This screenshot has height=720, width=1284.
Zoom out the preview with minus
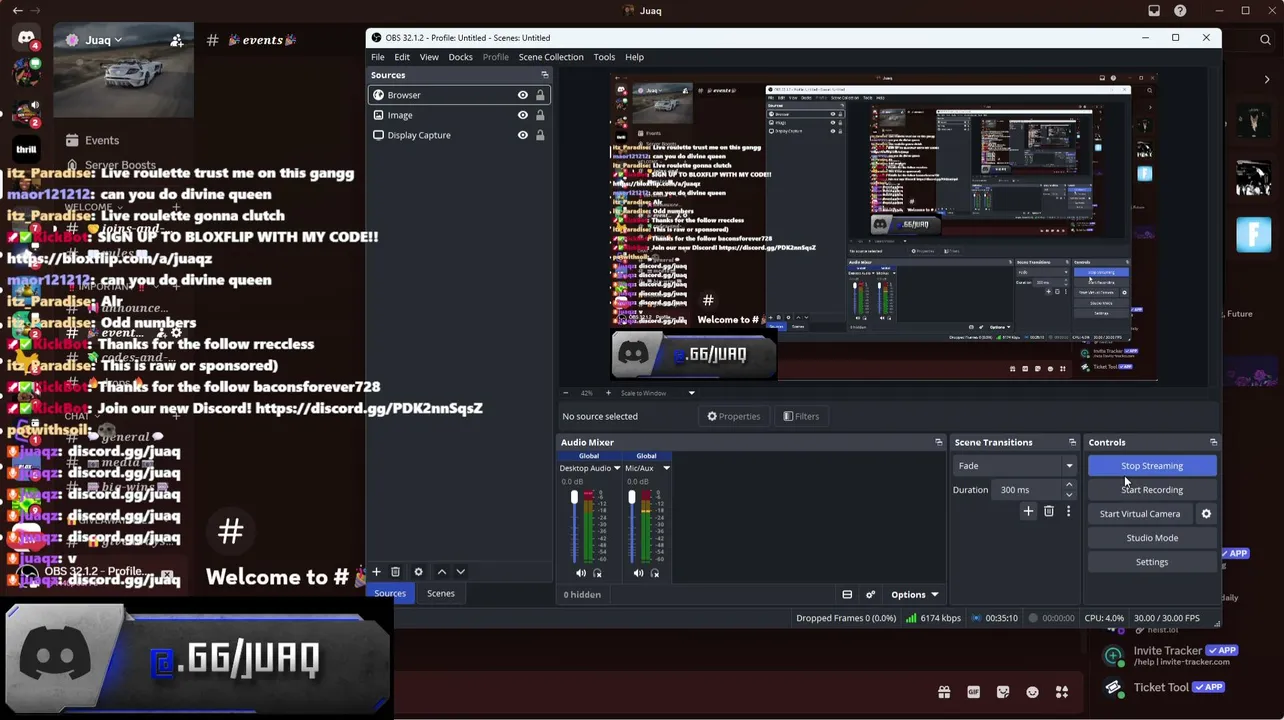[566, 393]
